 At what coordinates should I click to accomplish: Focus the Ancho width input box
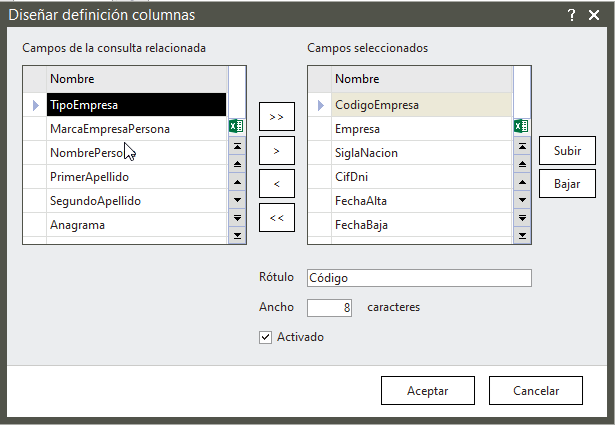pyautogui.click(x=330, y=308)
